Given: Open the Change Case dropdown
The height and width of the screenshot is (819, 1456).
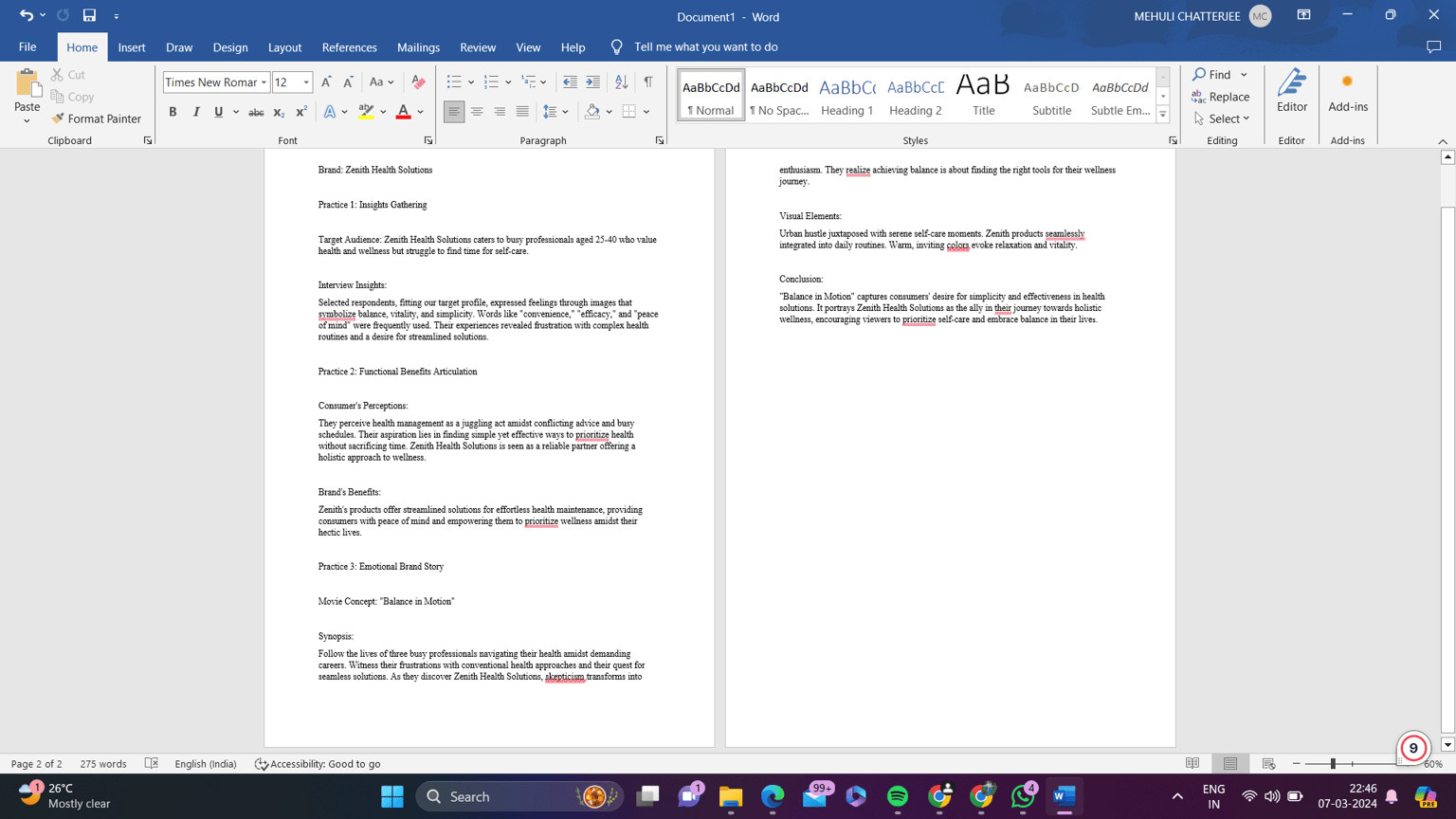Looking at the screenshot, I should click(x=381, y=82).
